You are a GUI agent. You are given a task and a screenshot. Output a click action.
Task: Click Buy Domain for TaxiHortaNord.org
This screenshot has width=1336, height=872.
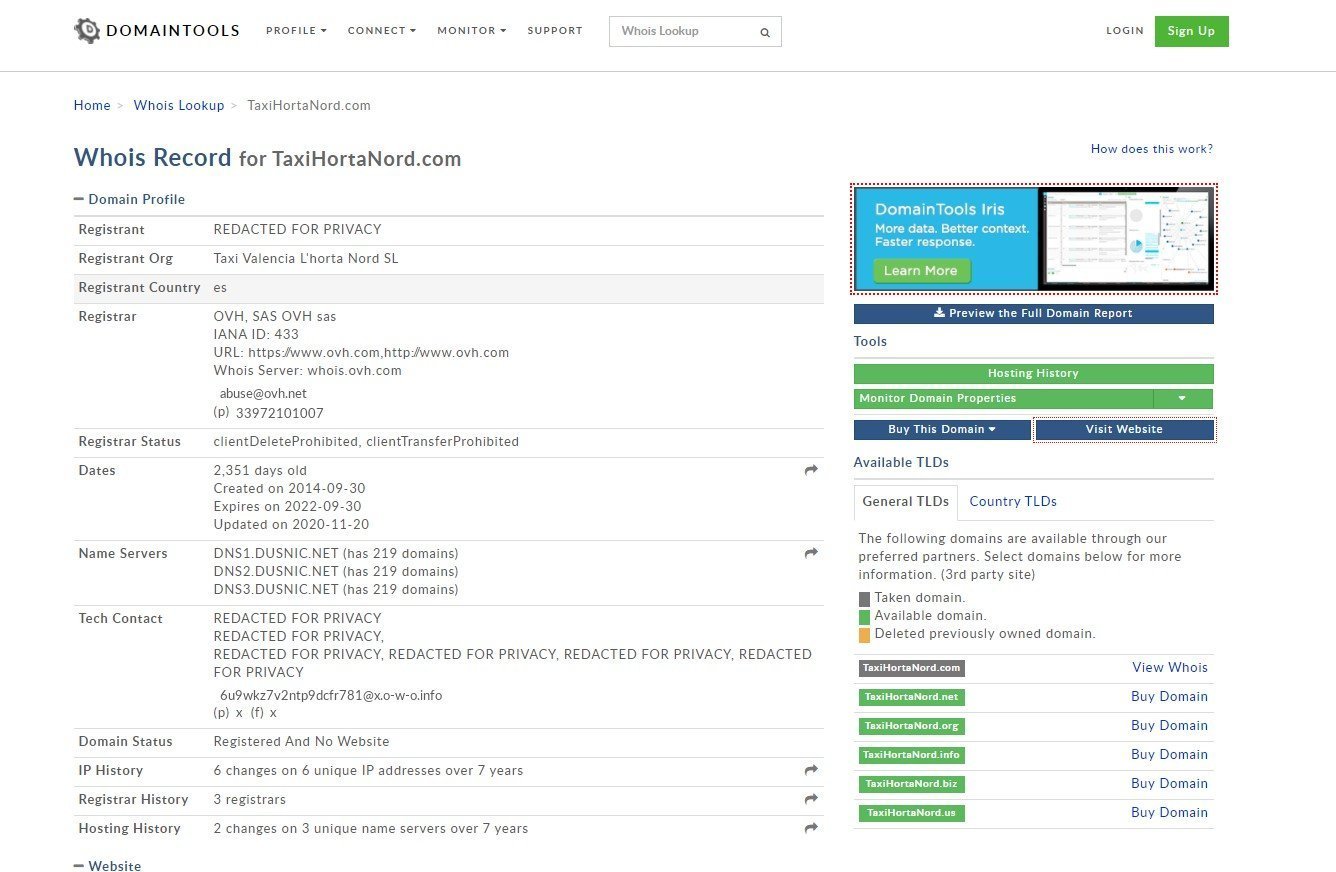pos(1170,725)
